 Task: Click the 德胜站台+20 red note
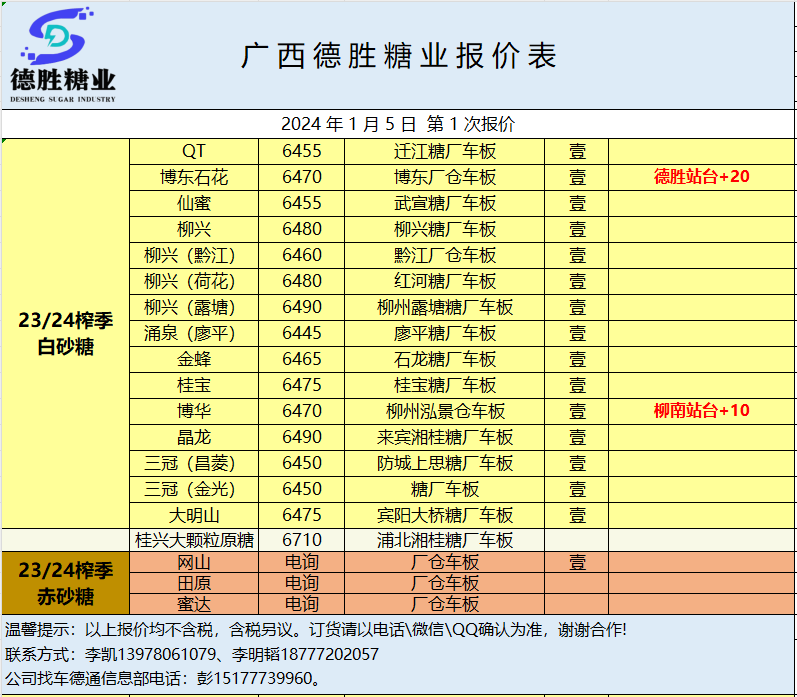(701, 177)
